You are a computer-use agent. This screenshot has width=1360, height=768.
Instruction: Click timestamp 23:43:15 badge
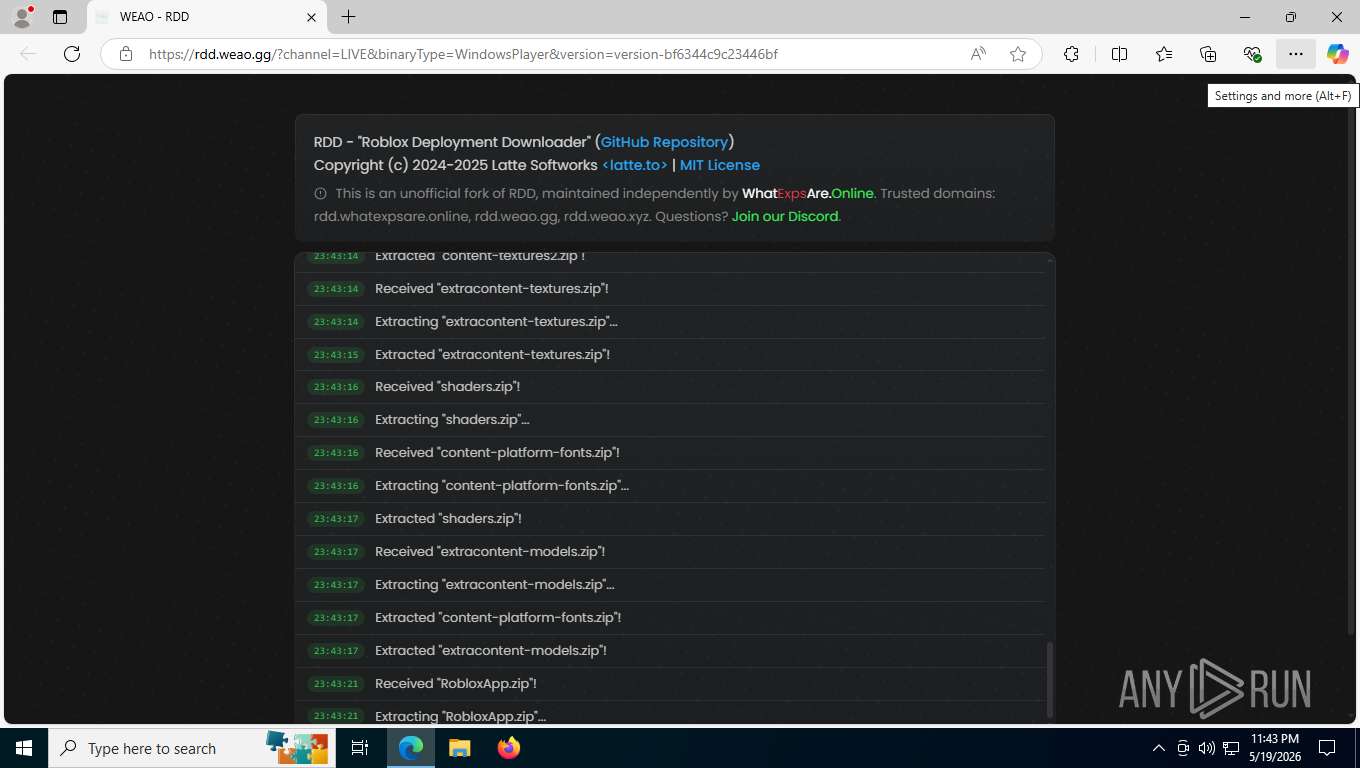[336, 355]
